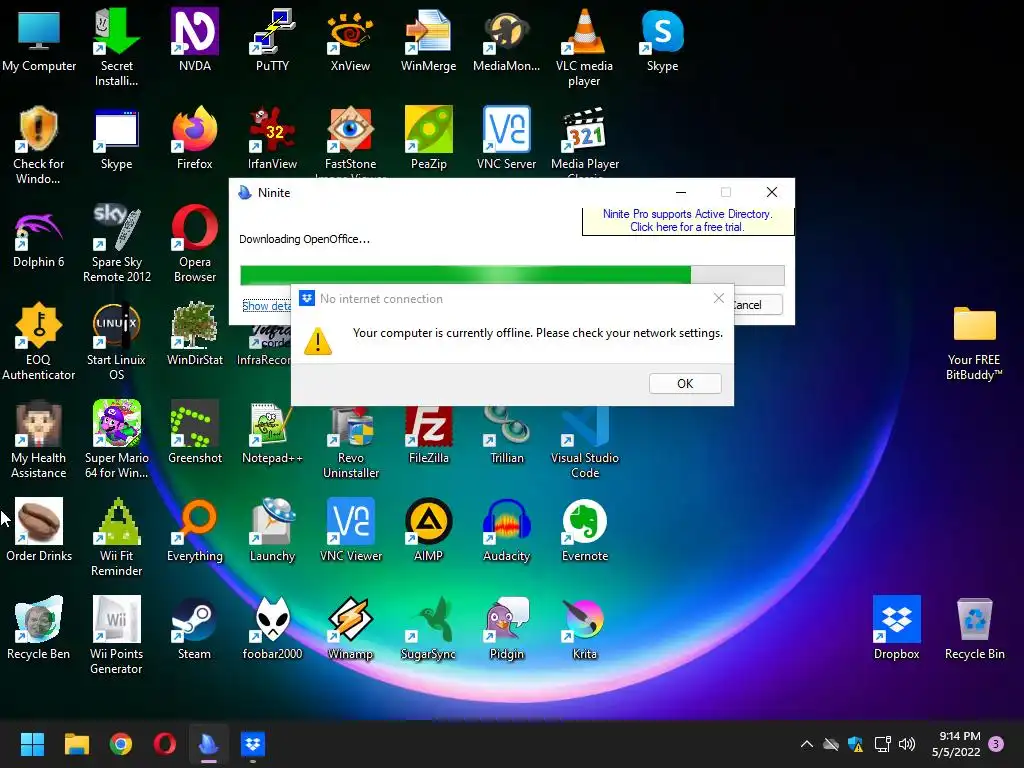This screenshot has width=1024, height=768.
Task: Launch Super Mario 64 for Windows icon
Action: pos(116,440)
